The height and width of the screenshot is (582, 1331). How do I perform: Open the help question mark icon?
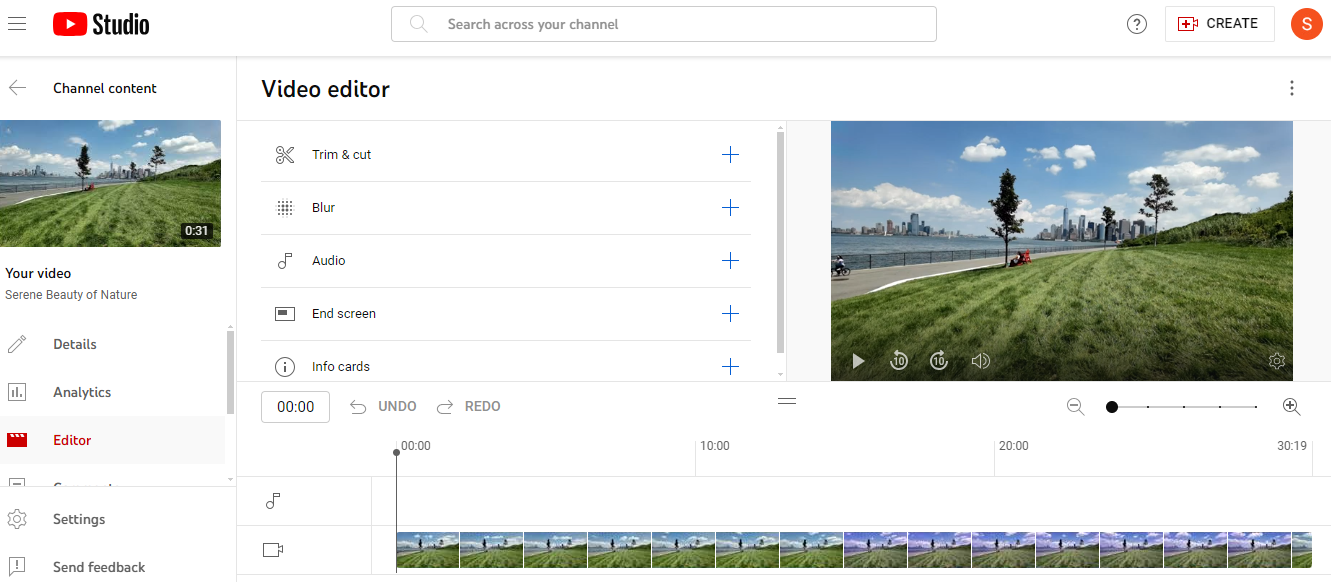[x=1136, y=24]
